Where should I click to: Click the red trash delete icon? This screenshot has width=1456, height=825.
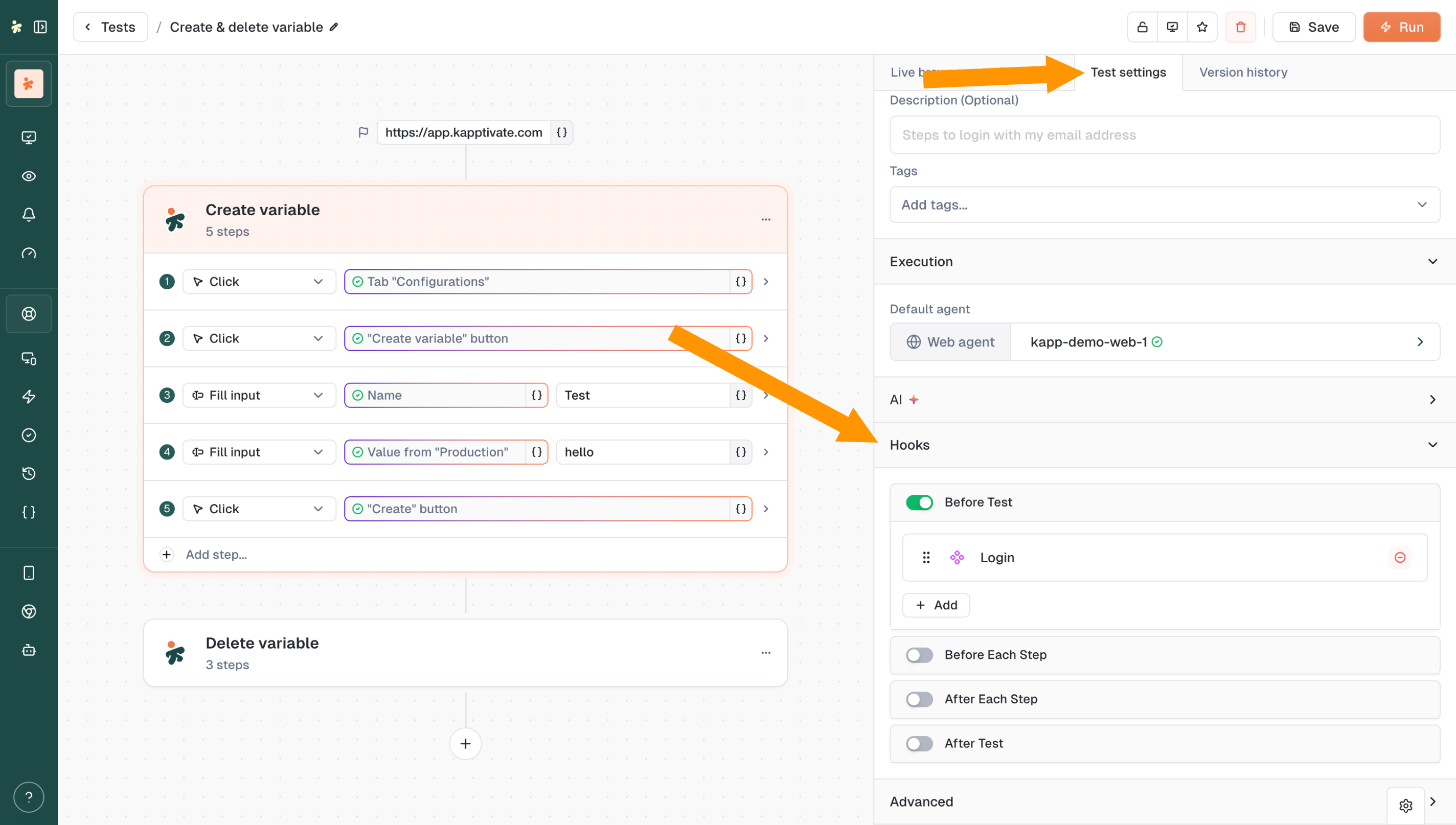[x=1240, y=27]
